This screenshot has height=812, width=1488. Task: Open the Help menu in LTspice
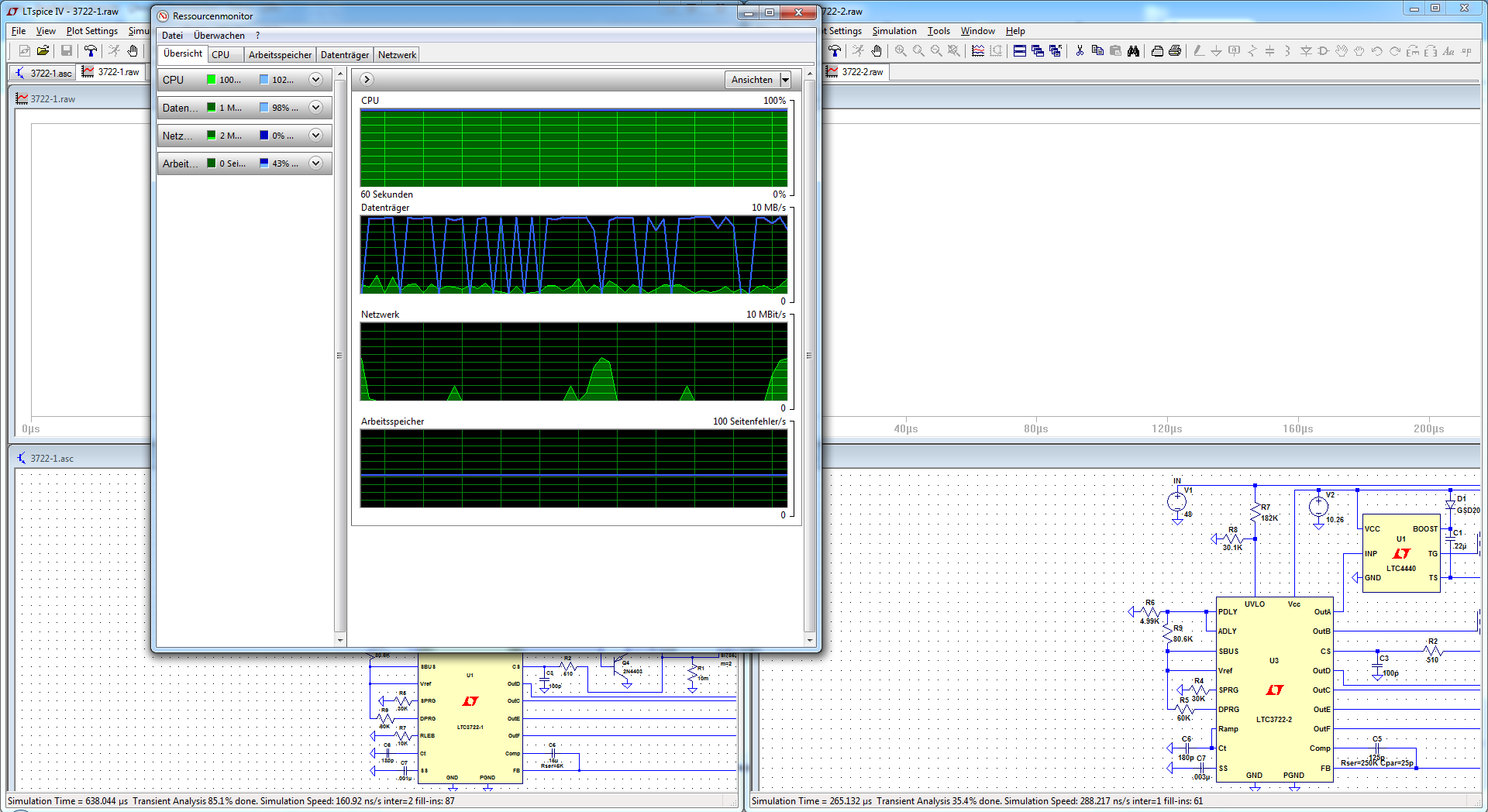[1015, 31]
